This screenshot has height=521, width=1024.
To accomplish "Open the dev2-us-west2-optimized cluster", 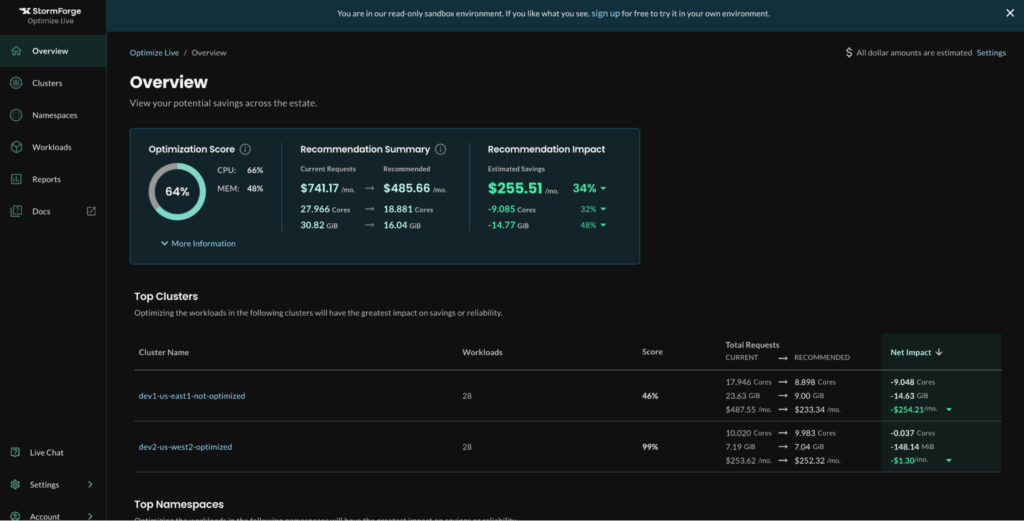I will [185, 447].
